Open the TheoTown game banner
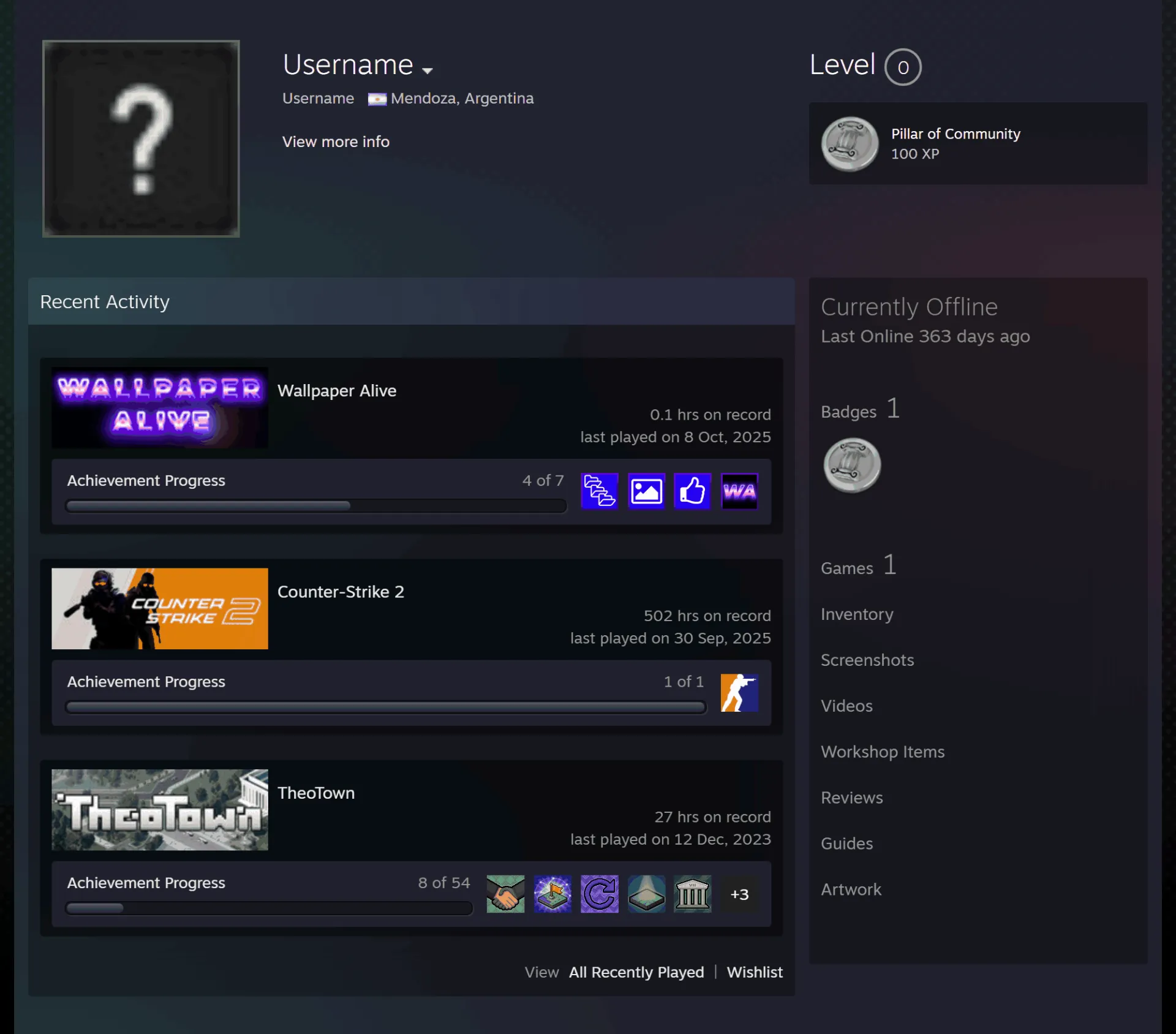 click(160, 809)
